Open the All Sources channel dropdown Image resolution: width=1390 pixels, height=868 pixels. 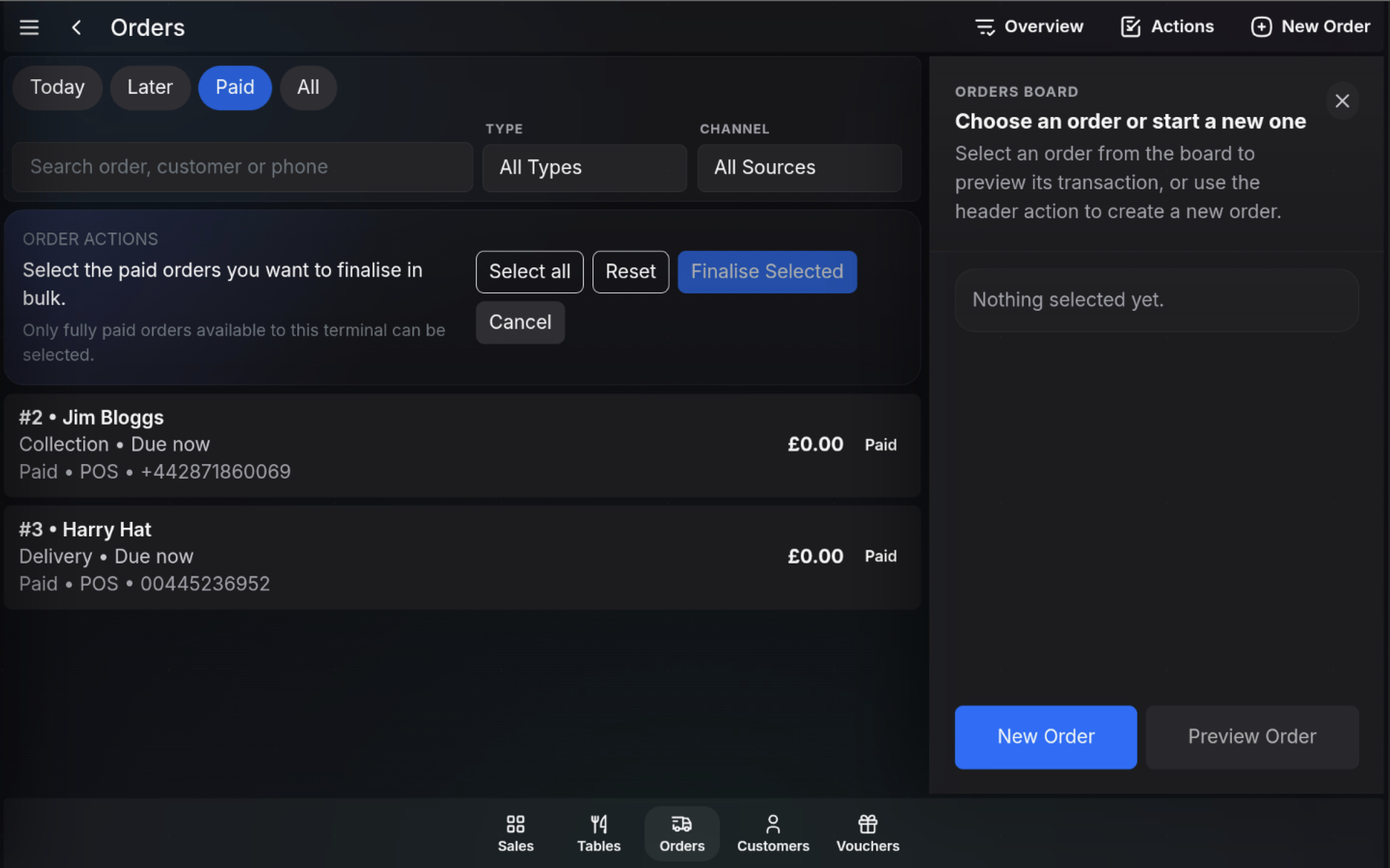click(799, 167)
